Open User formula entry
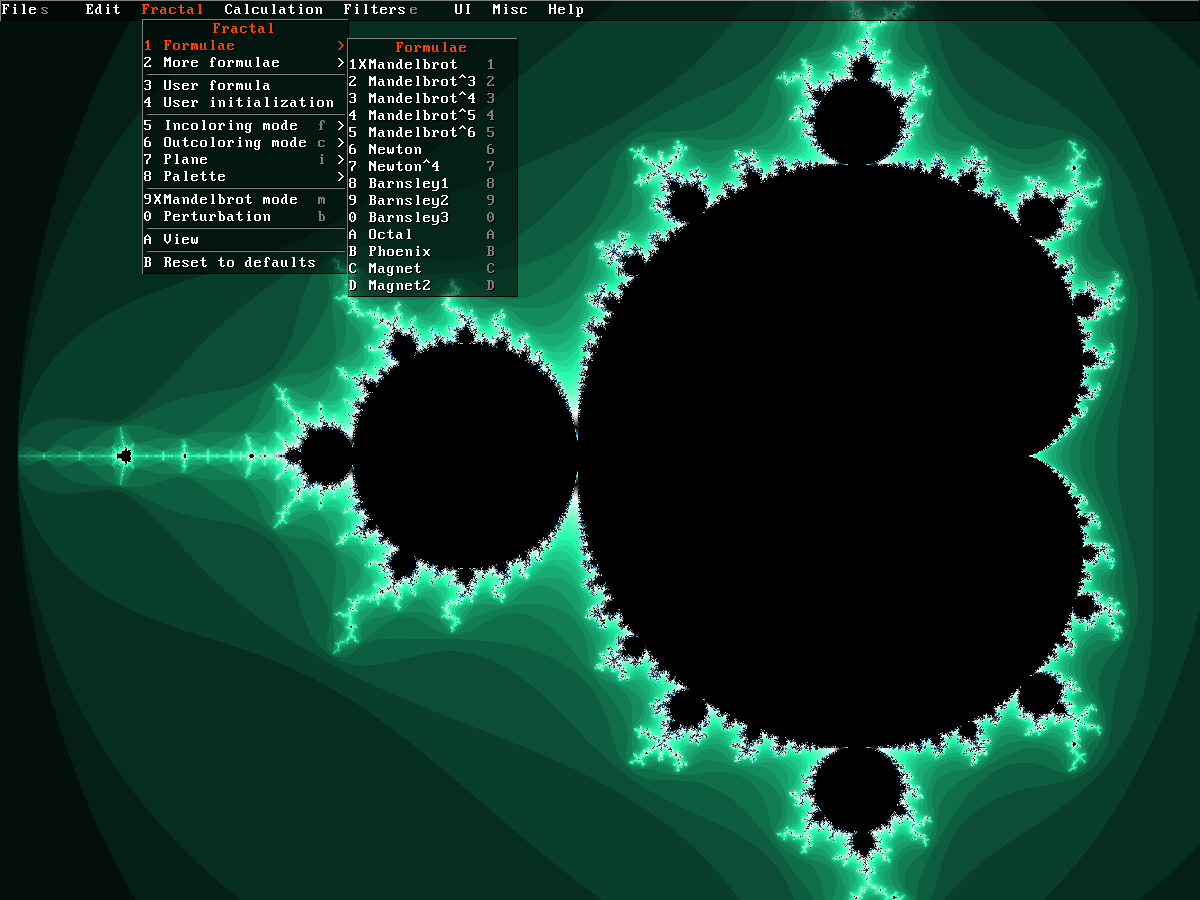 coord(216,86)
